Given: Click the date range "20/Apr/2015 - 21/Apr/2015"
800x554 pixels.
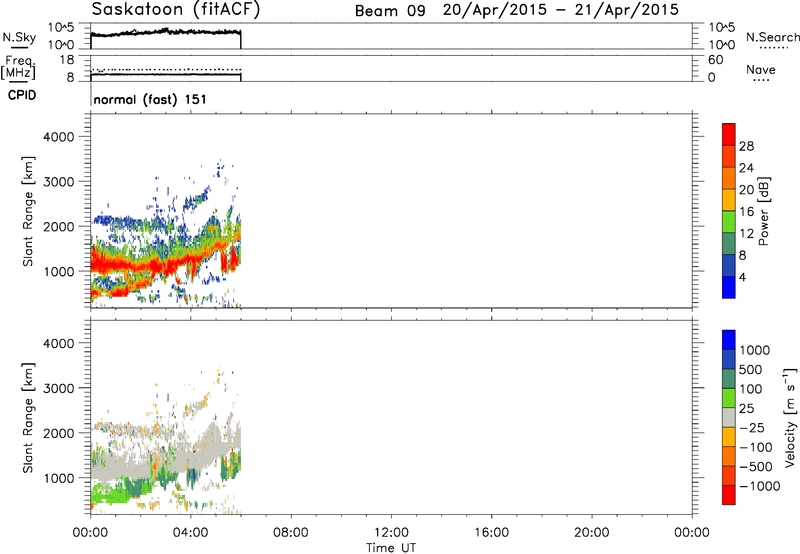Looking at the screenshot, I should 561,10.
